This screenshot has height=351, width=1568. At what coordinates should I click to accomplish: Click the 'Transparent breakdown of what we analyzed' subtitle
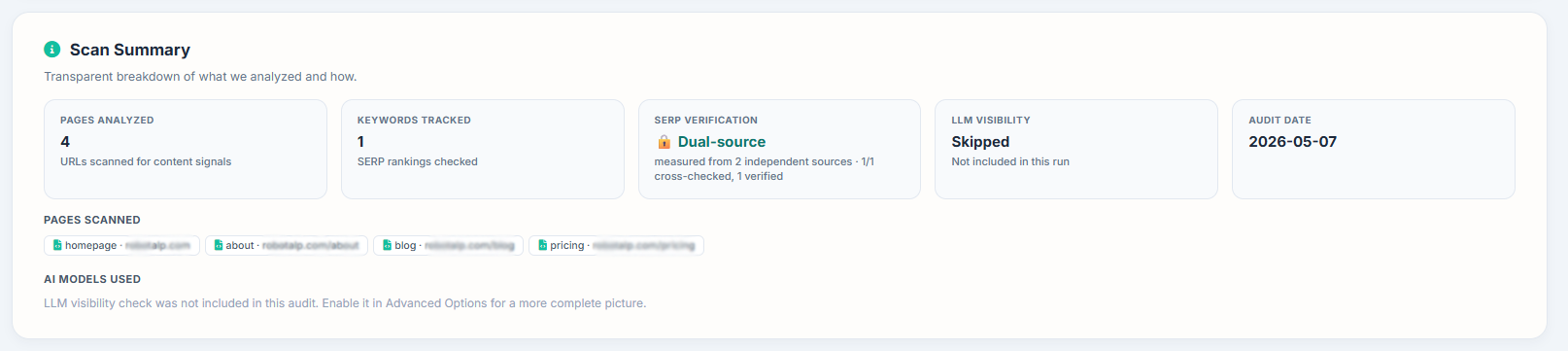[200, 77]
